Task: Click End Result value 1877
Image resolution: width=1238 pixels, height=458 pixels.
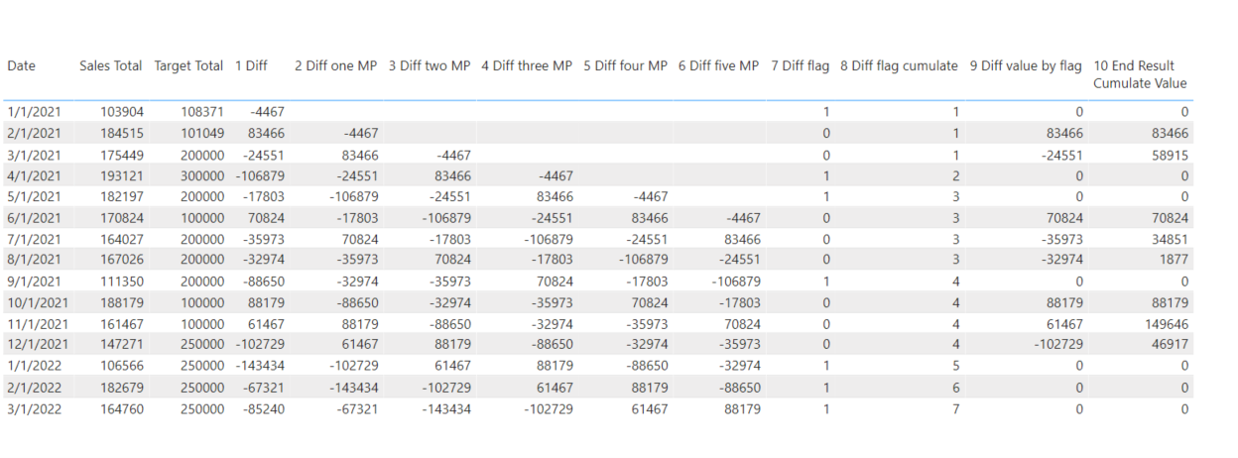Action: (x=1173, y=260)
